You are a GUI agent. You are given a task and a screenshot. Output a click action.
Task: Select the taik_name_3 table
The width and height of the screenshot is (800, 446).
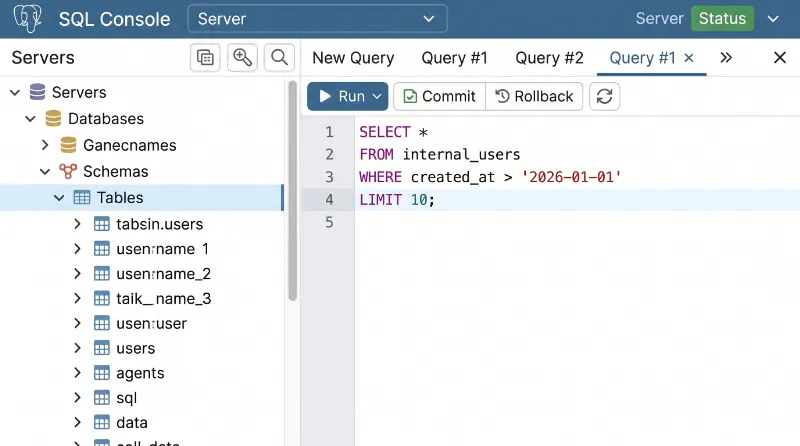[164, 299]
